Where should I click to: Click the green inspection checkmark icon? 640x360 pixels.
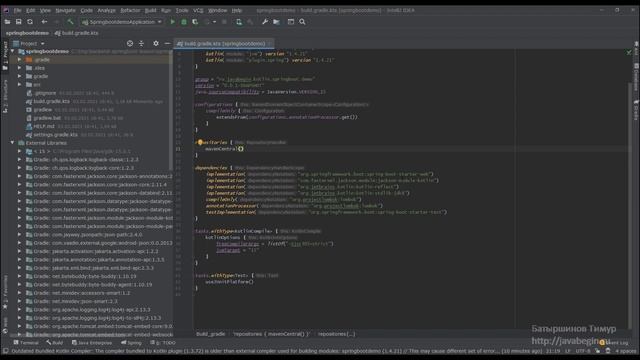(x=629, y=52)
